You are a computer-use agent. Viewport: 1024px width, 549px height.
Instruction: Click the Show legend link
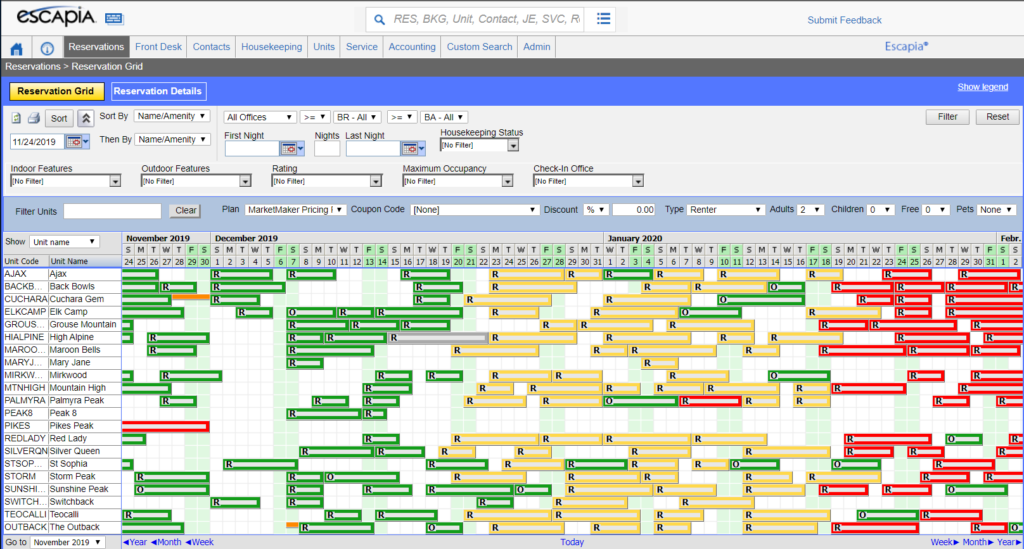point(983,87)
